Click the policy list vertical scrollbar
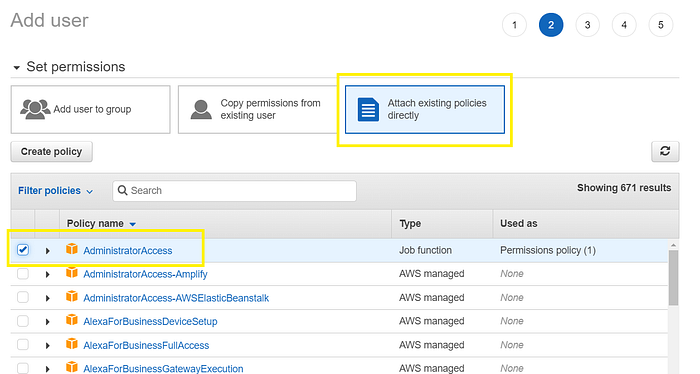 click(673, 278)
